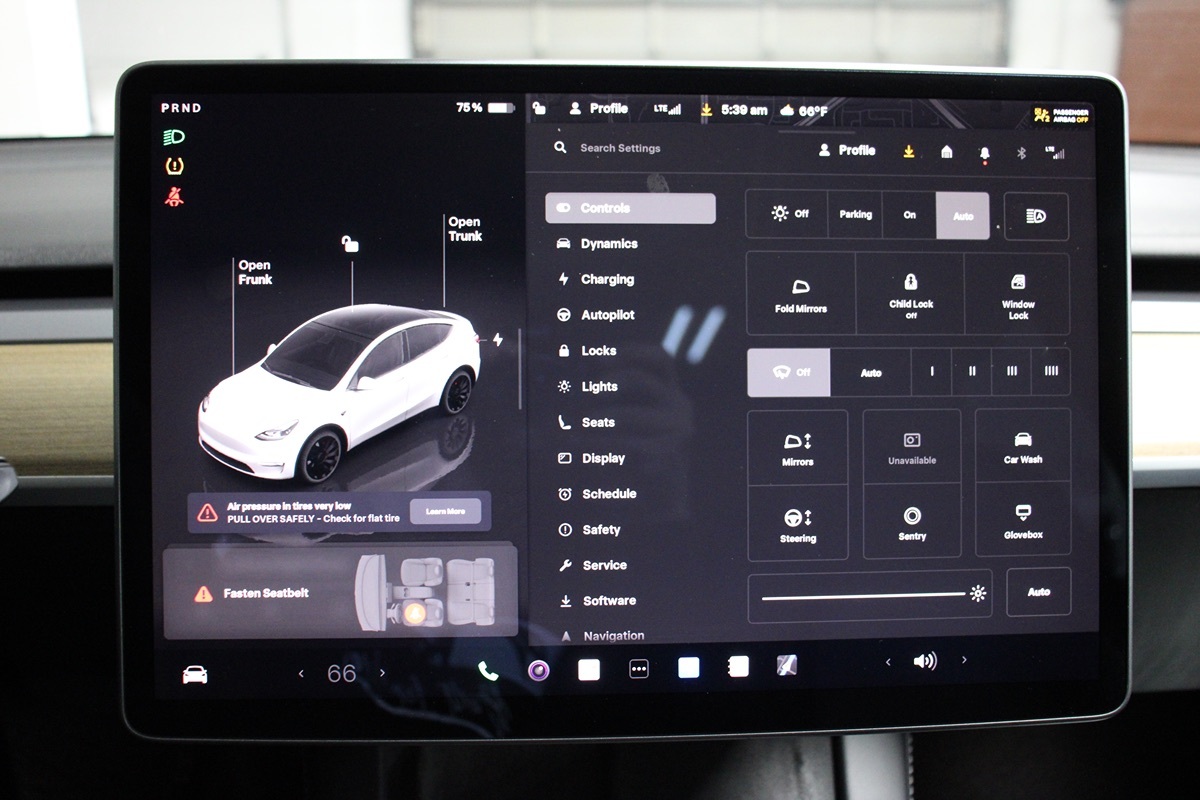Decrease cabin temperature with left chevron
Image resolution: width=1200 pixels, height=800 pixels.
pos(301,674)
